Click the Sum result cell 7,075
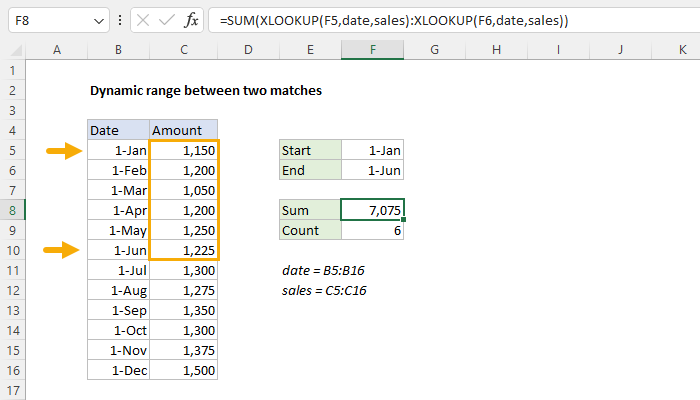The height and width of the screenshot is (400, 700). click(373, 210)
